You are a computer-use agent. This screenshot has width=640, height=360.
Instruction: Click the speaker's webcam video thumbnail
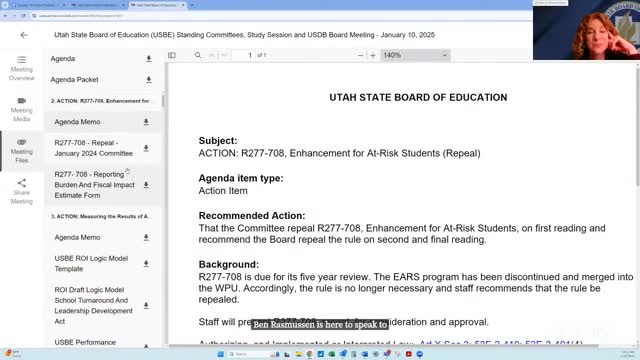pos(586,30)
